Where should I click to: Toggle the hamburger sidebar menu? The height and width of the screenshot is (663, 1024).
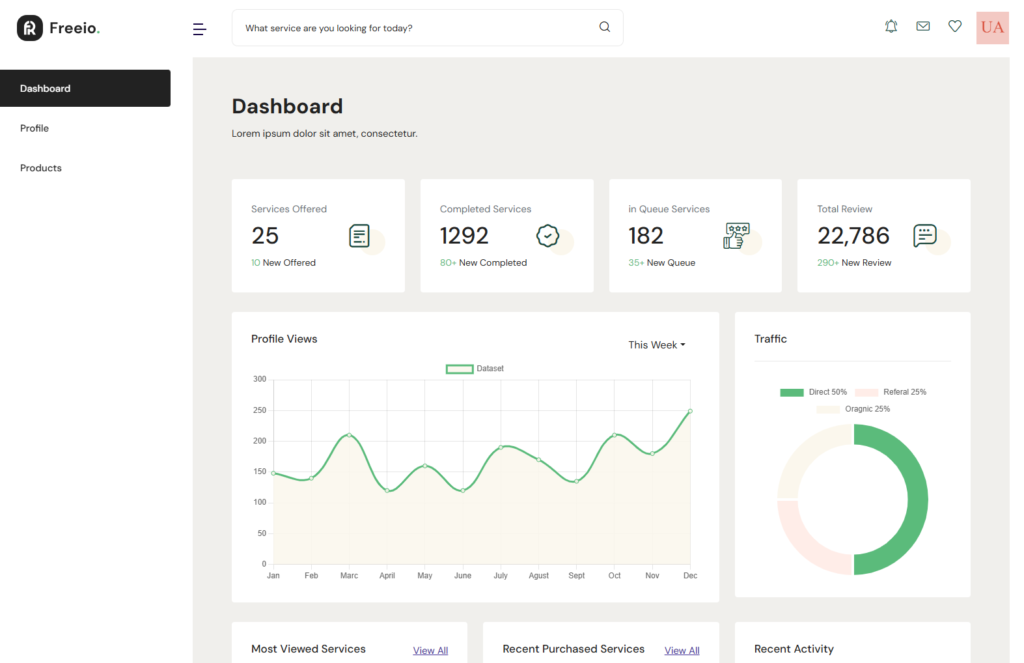pyautogui.click(x=199, y=29)
